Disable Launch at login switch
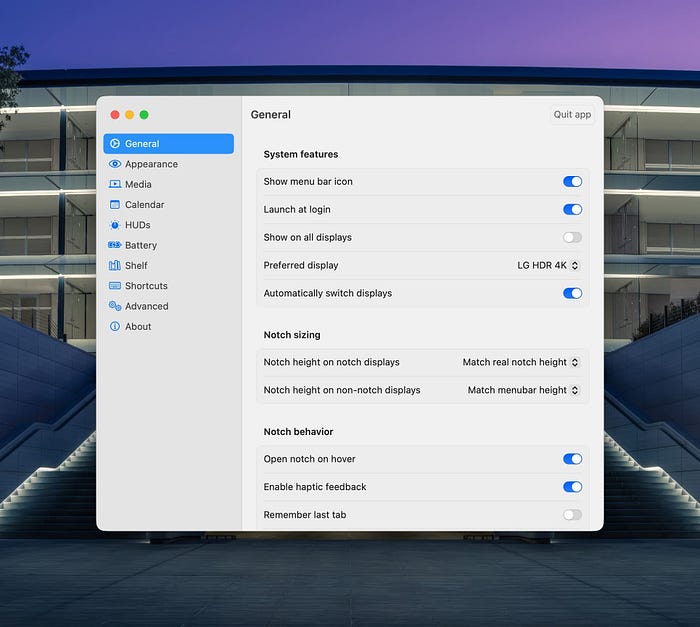700x627 pixels. (x=572, y=209)
